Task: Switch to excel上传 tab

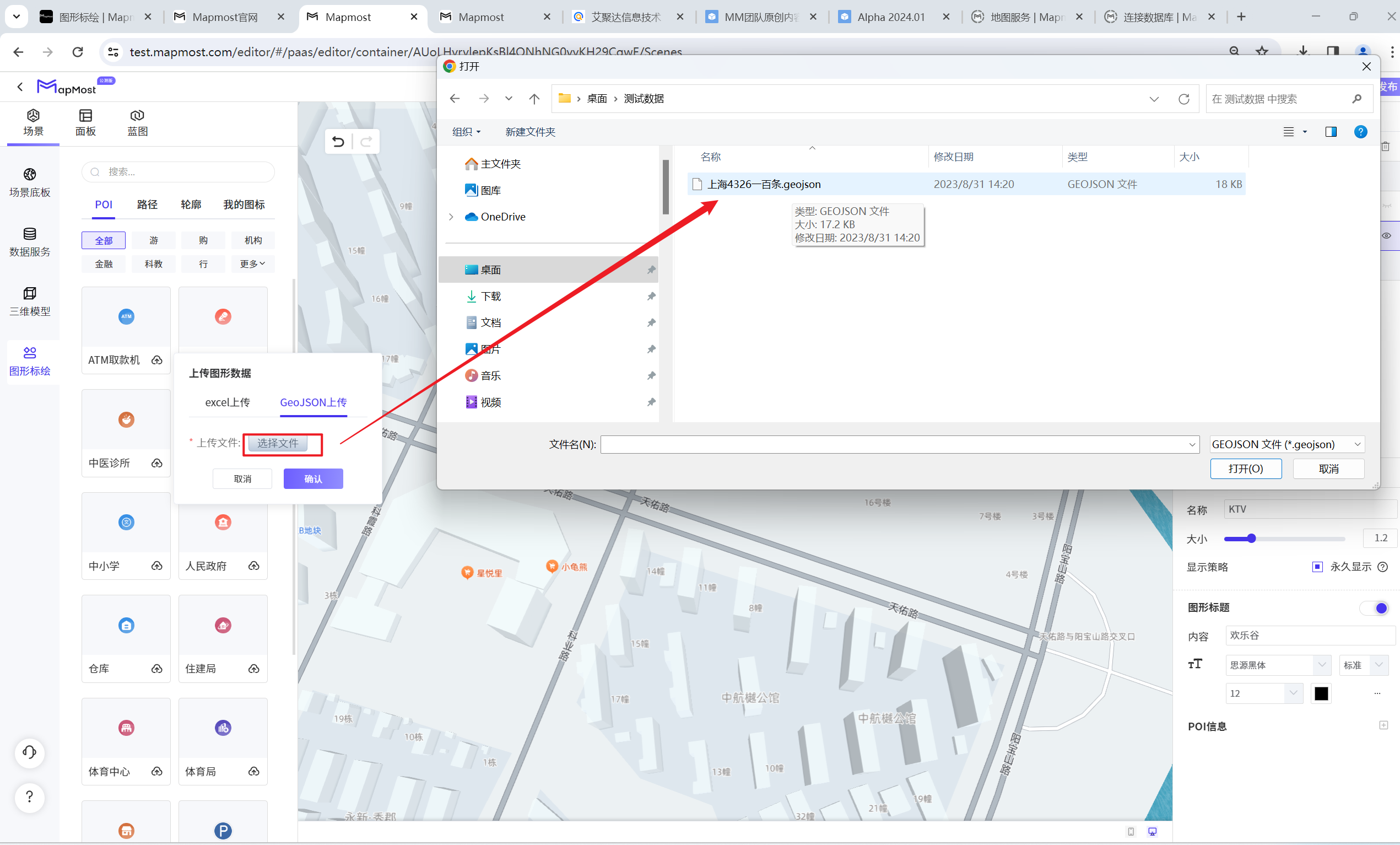Action: [x=227, y=402]
